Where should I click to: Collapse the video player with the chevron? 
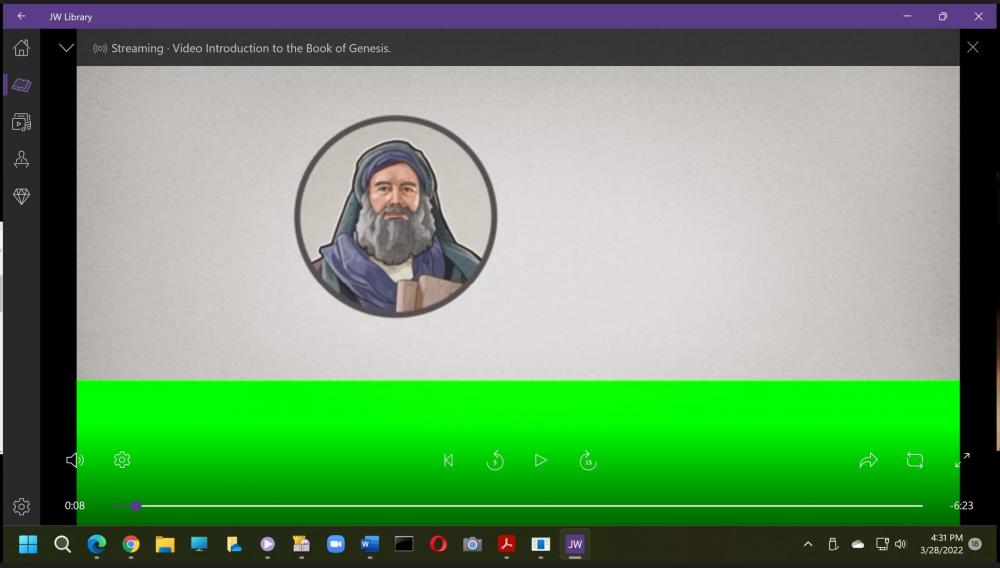coord(66,48)
